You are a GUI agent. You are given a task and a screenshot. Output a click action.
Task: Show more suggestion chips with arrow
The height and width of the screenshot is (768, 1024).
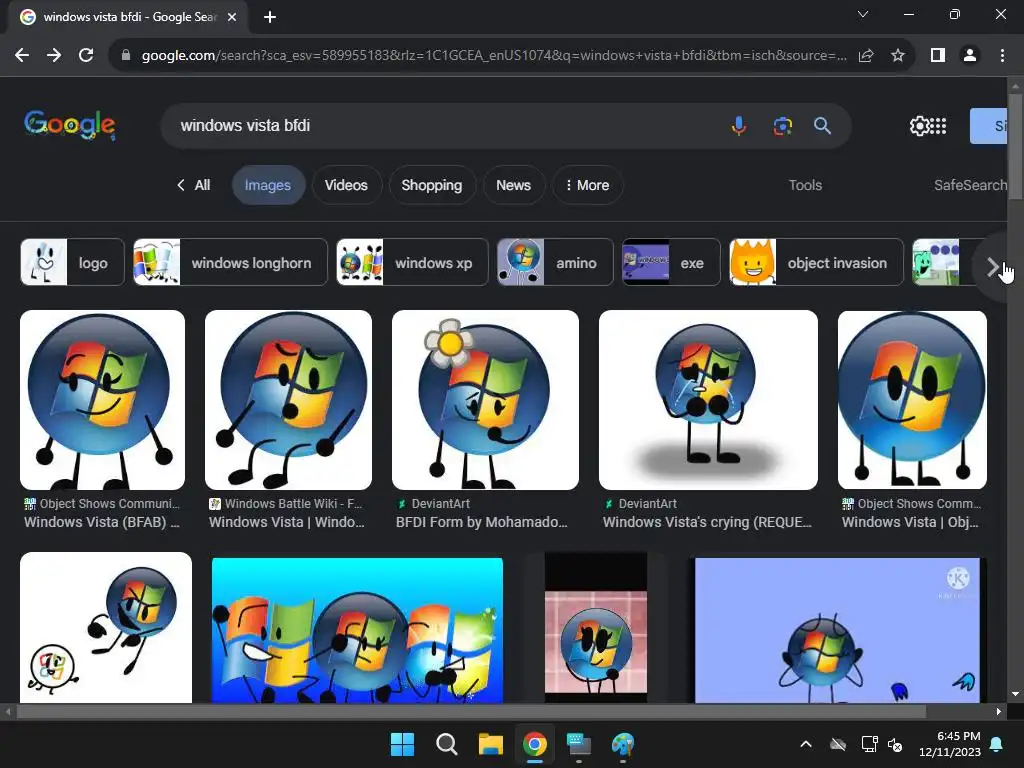click(991, 266)
